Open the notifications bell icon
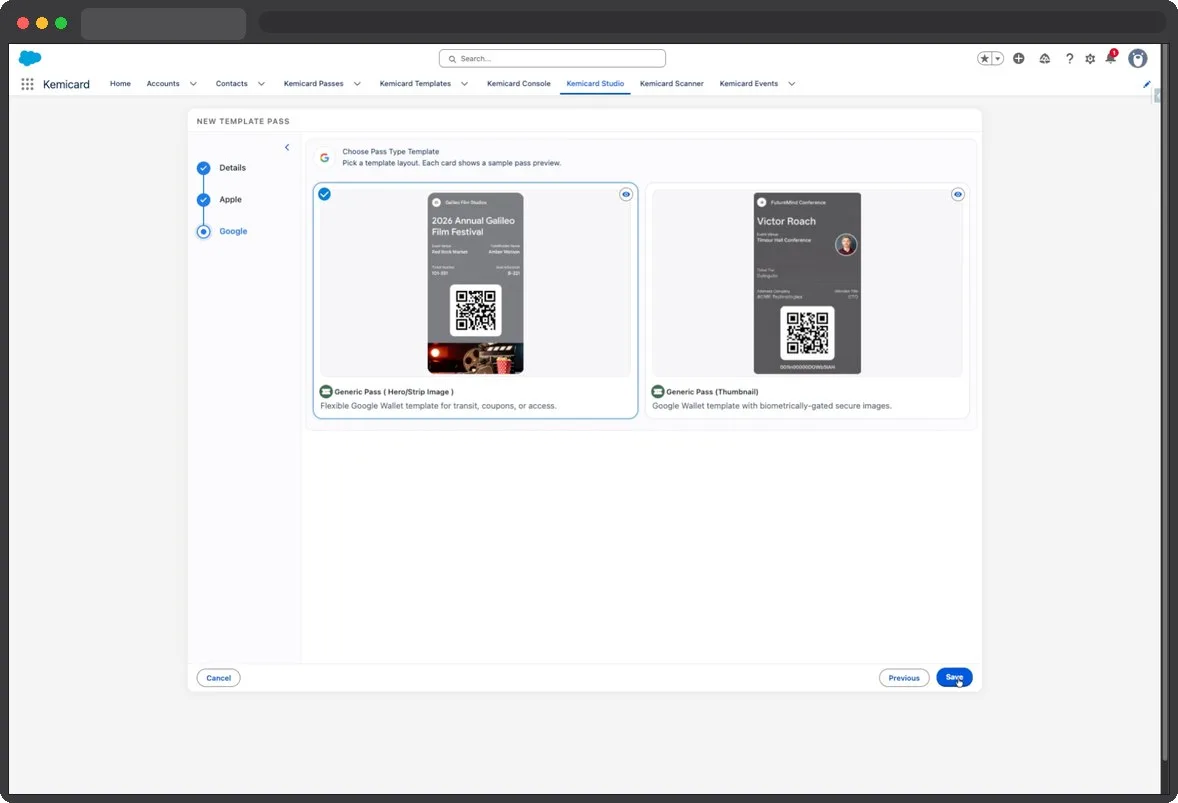 pyautogui.click(x=1111, y=57)
